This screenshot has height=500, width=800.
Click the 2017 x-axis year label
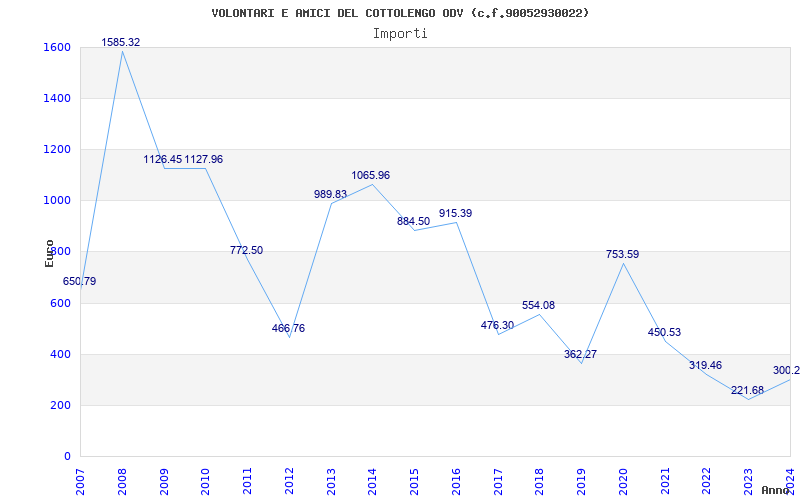(498, 481)
